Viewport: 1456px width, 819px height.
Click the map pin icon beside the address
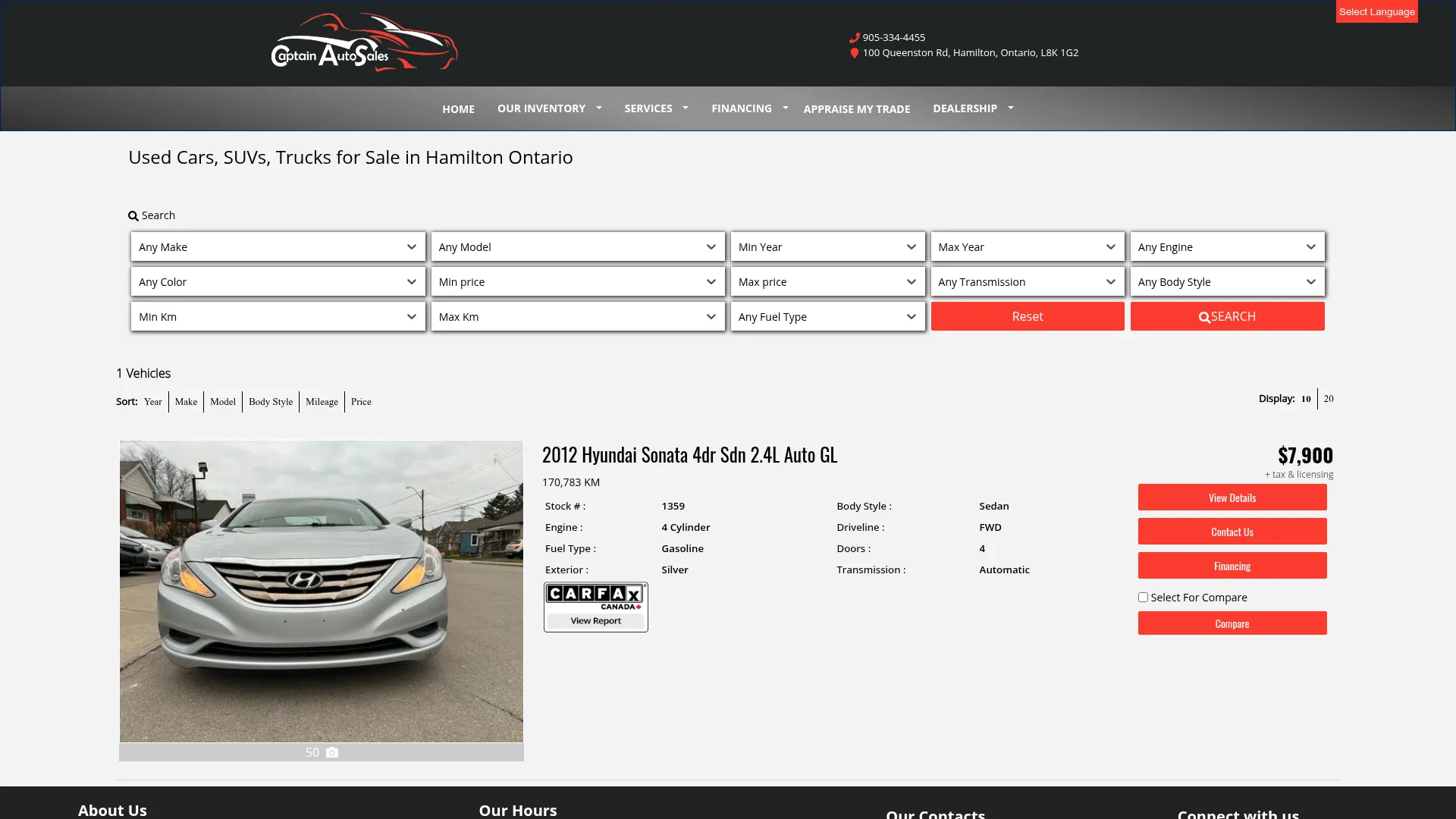854,53
